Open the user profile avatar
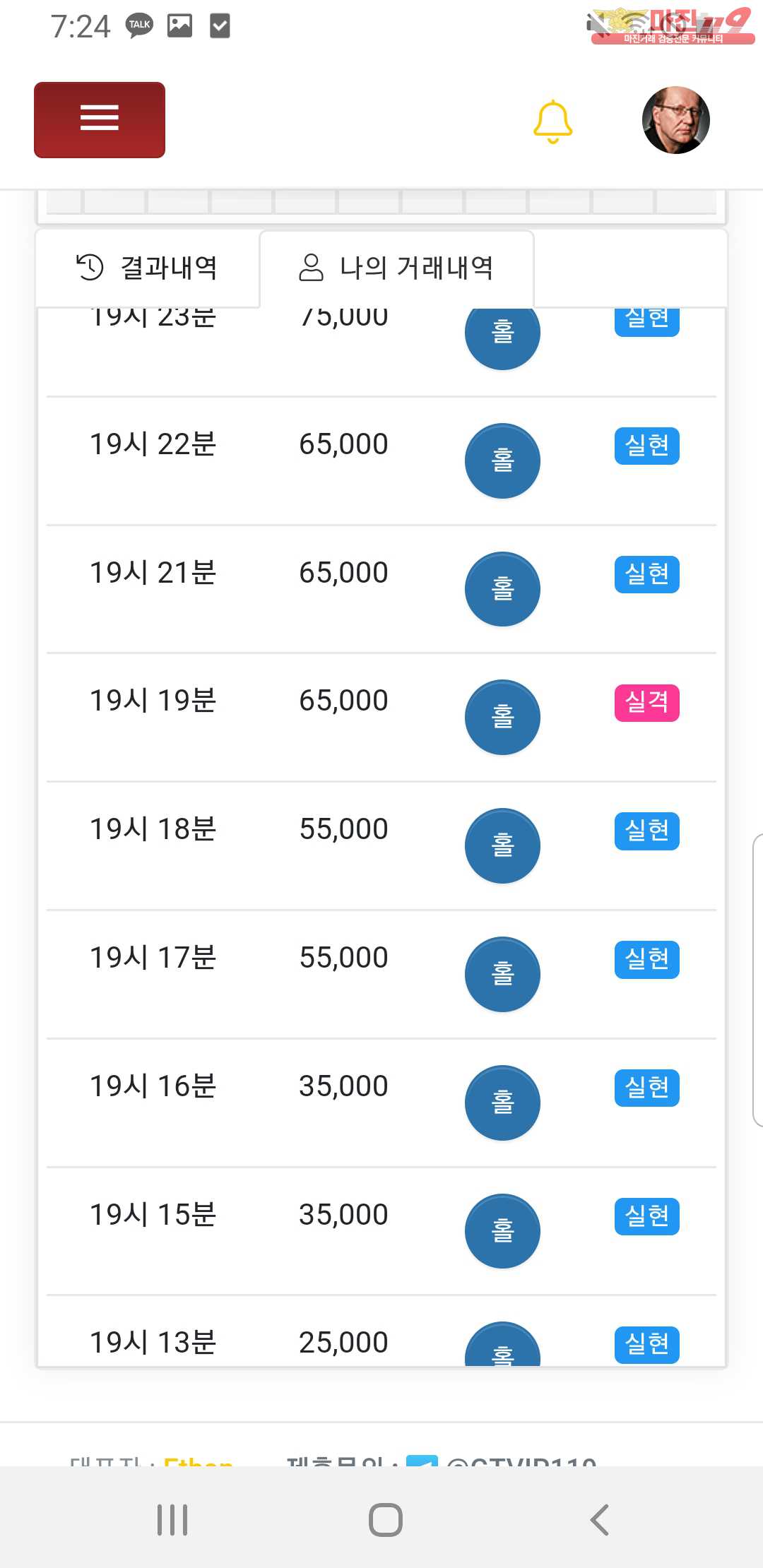The image size is (763, 1568). (675, 120)
